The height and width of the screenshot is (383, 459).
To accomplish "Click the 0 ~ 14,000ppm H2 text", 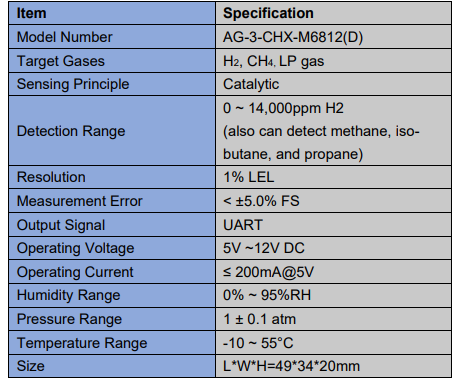I will (283, 108).
